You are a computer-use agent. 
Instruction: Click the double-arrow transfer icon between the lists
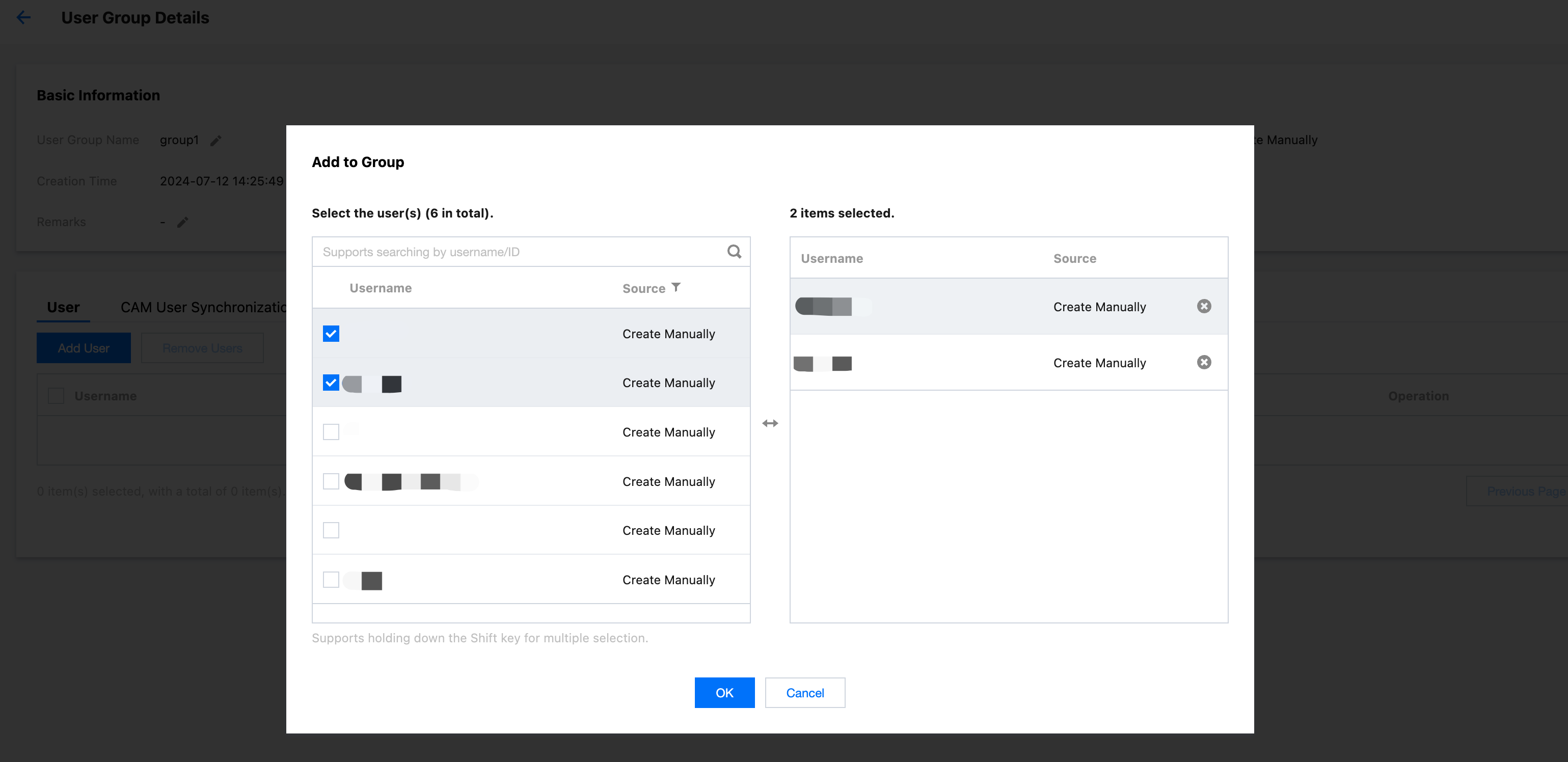[770, 423]
